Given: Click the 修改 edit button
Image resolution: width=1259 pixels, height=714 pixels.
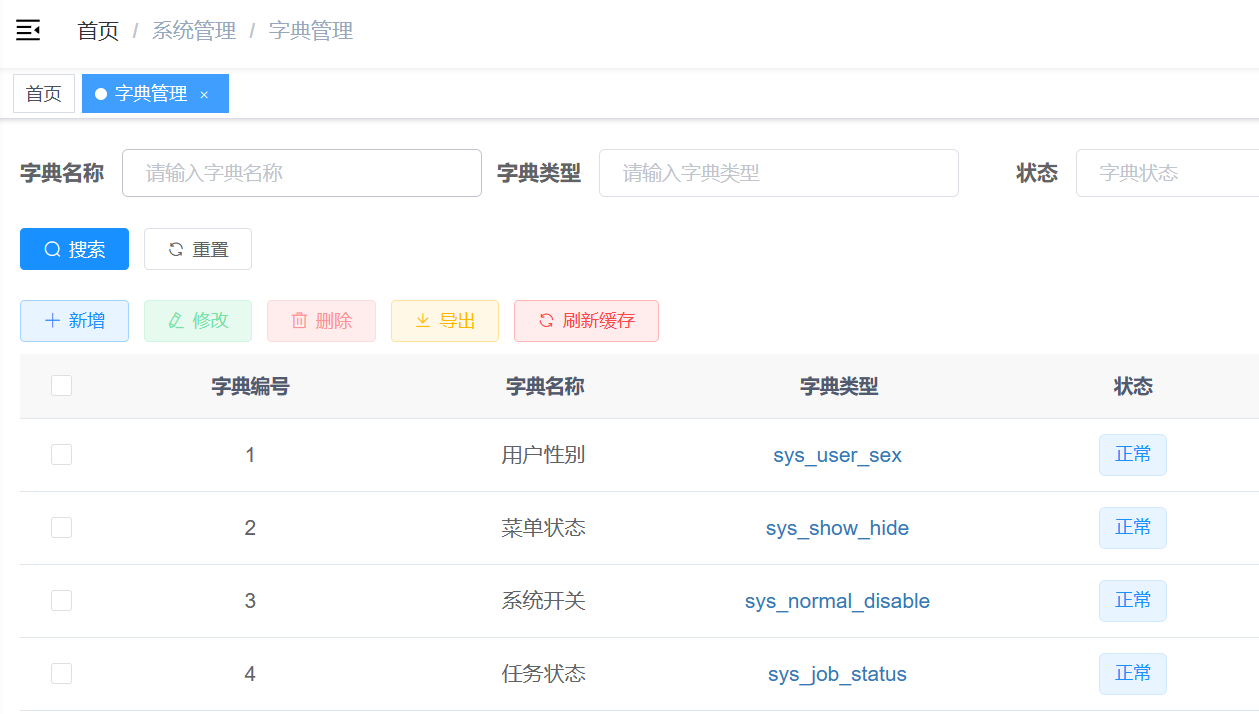Looking at the screenshot, I should click(x=198, y=321).
